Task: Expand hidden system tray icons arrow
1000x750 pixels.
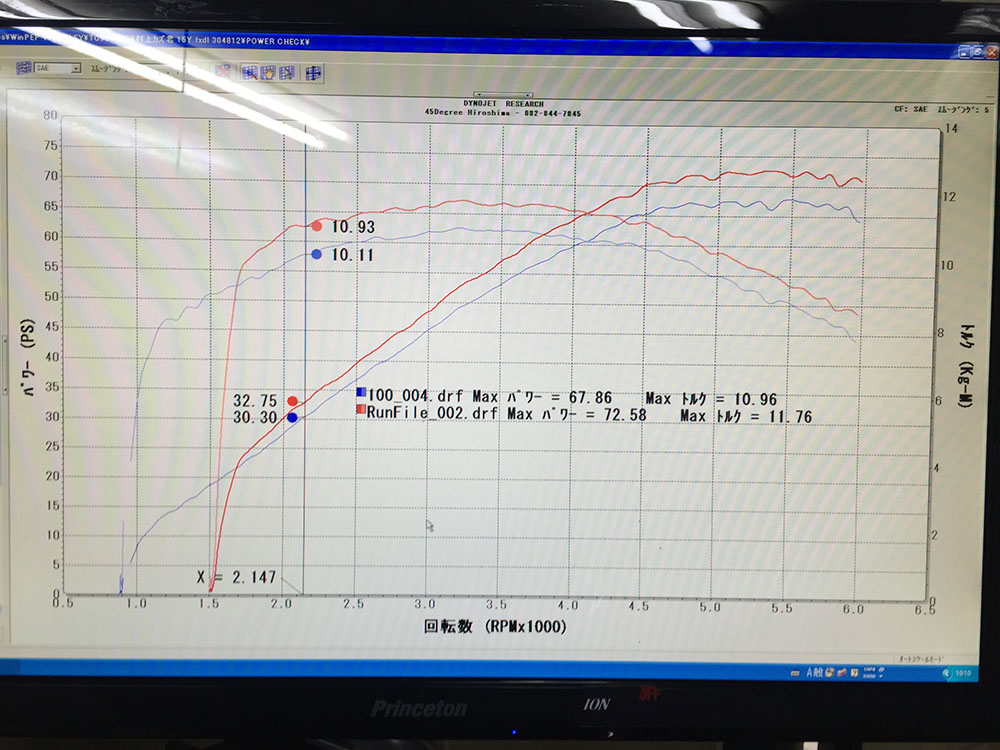Action: click(x=945, y=673)
